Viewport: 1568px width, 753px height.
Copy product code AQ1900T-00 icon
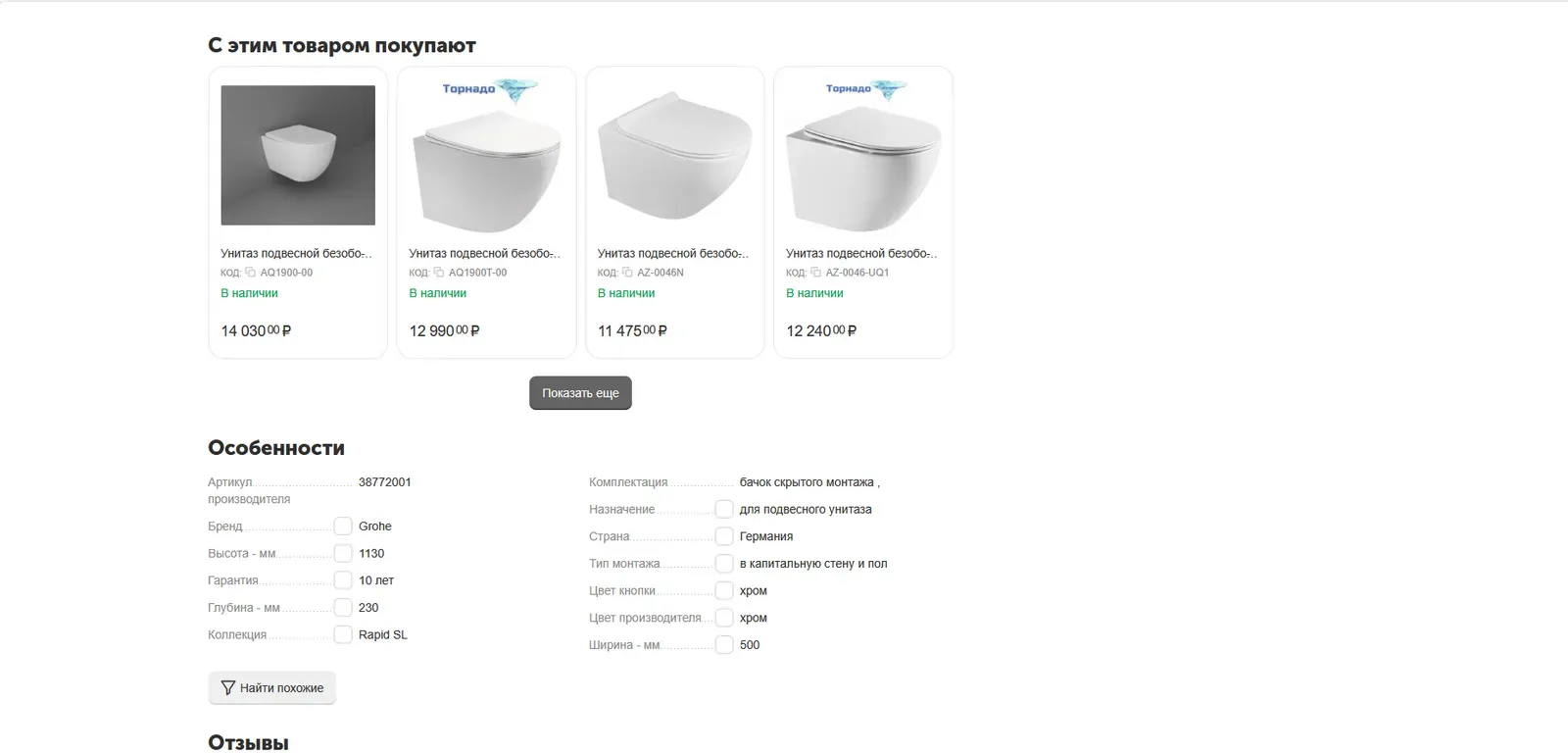point(438,273)
